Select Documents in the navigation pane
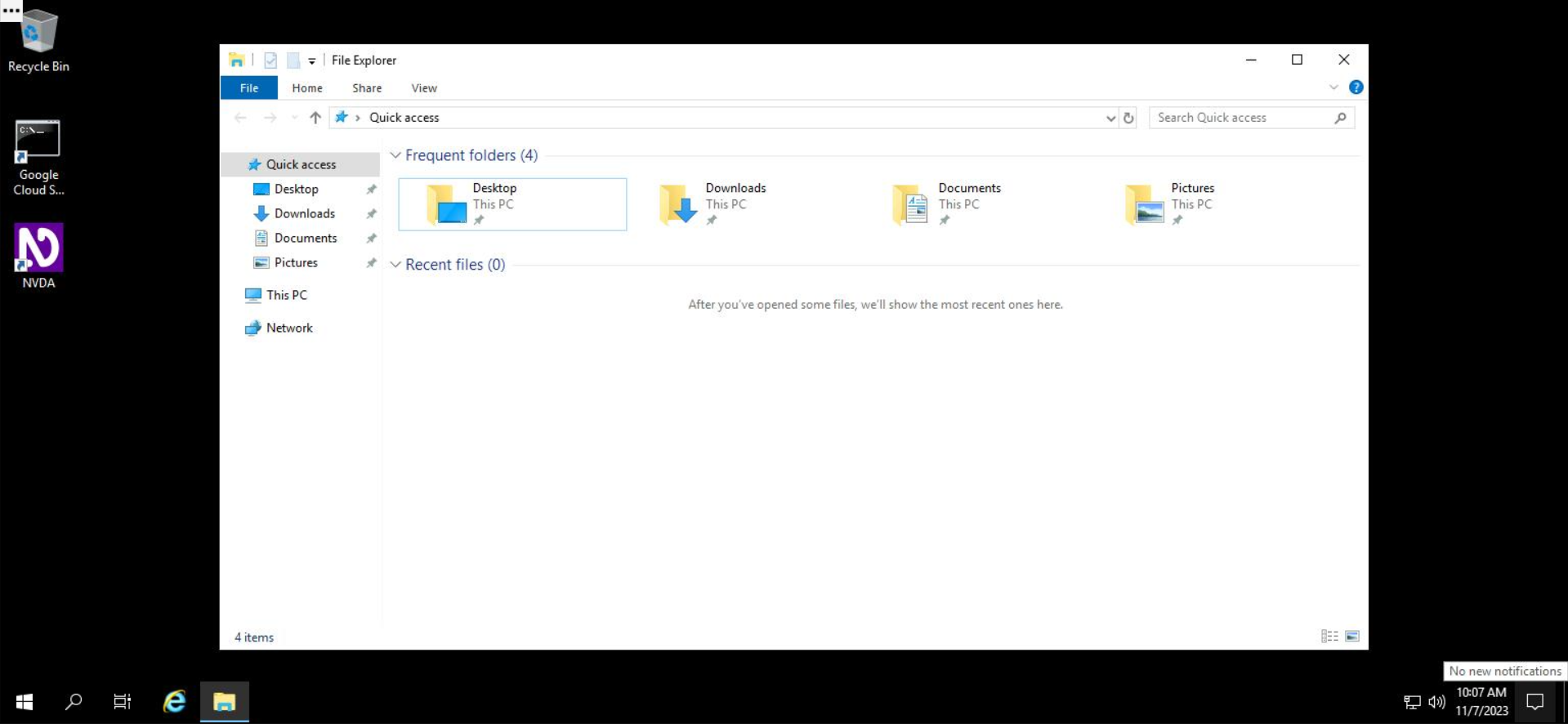This screenshot has height=724, width=1568. coord(305,238)
